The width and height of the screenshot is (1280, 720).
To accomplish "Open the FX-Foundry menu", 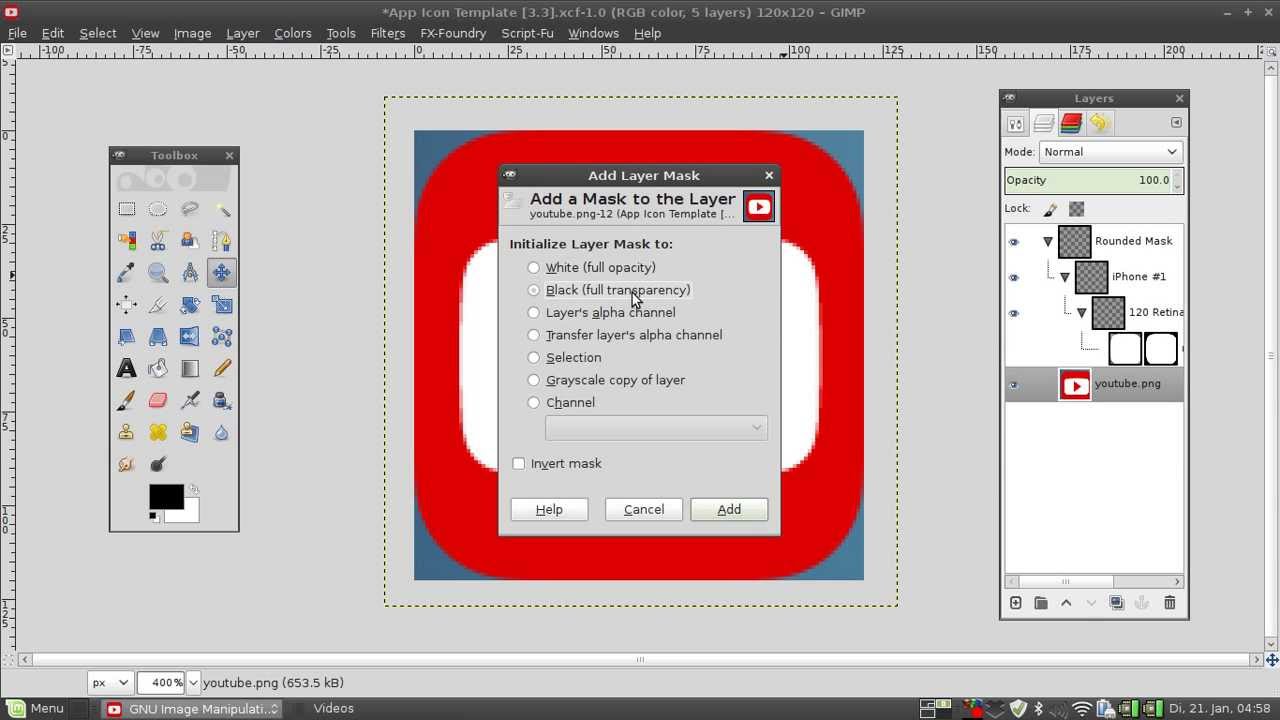I will (453, 33).
